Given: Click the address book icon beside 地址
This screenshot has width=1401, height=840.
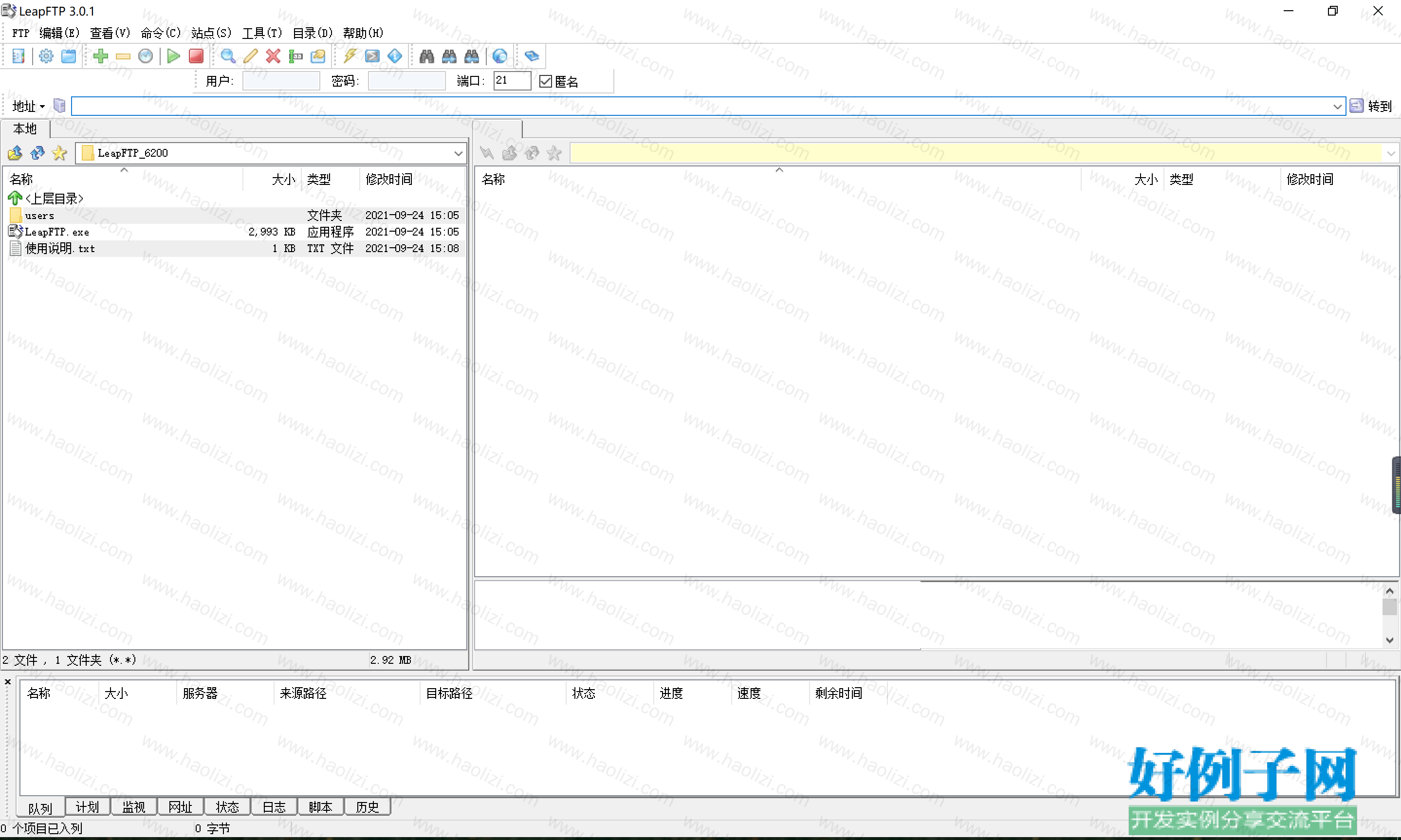Looking at the screenshot, I should [x=59, y=106].
